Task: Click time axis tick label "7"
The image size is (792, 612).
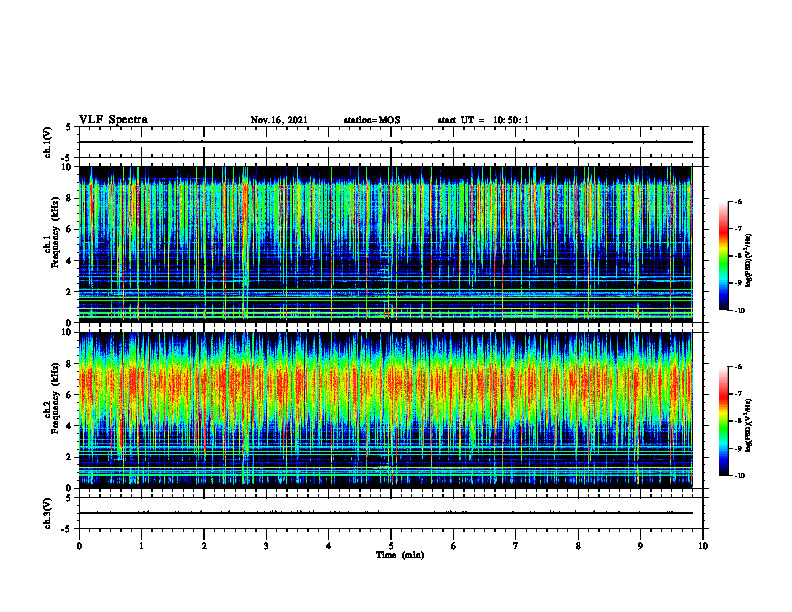Action: pos(516,546)
